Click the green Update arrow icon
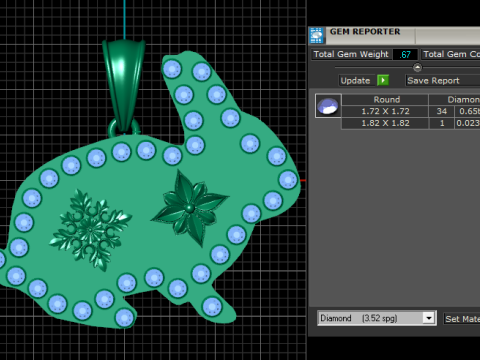The width and height of the screenshot is (480, 360). point(383,80)
